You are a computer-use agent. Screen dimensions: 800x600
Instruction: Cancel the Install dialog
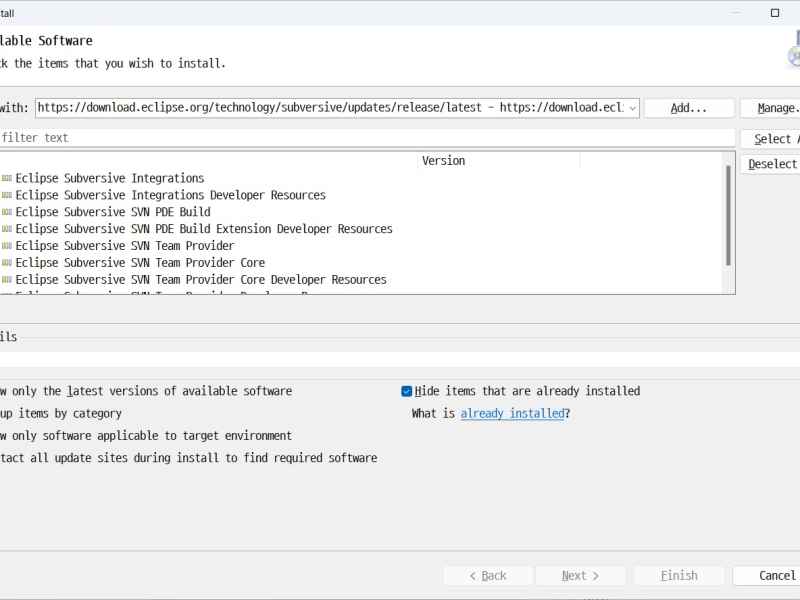coord(766,576)
